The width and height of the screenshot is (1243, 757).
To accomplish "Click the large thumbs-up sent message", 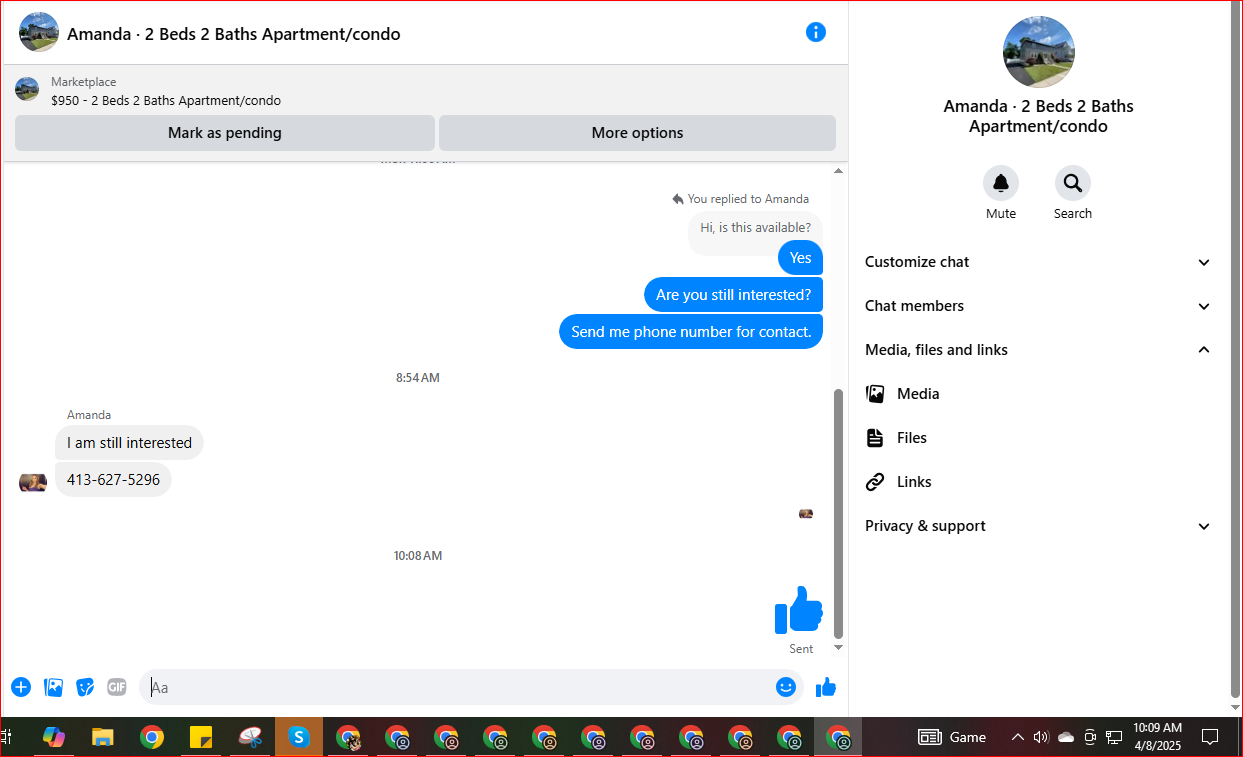I will click(x=799, y=610).
